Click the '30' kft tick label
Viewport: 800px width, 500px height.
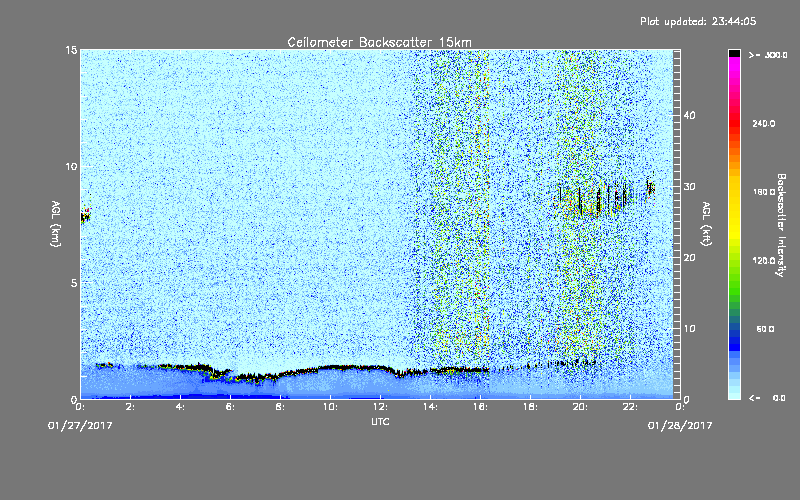point(689,187)
